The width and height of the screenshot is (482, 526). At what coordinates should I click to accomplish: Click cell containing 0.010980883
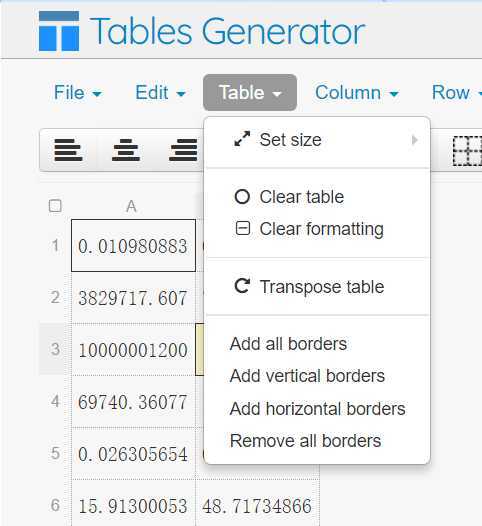tap(133, 246)
